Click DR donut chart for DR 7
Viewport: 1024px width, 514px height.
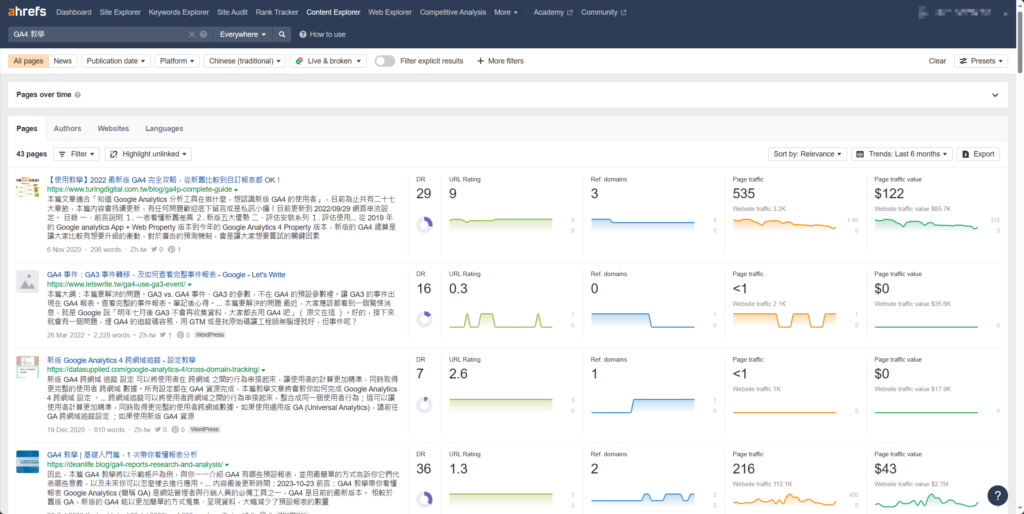click(x=424, y=405)
